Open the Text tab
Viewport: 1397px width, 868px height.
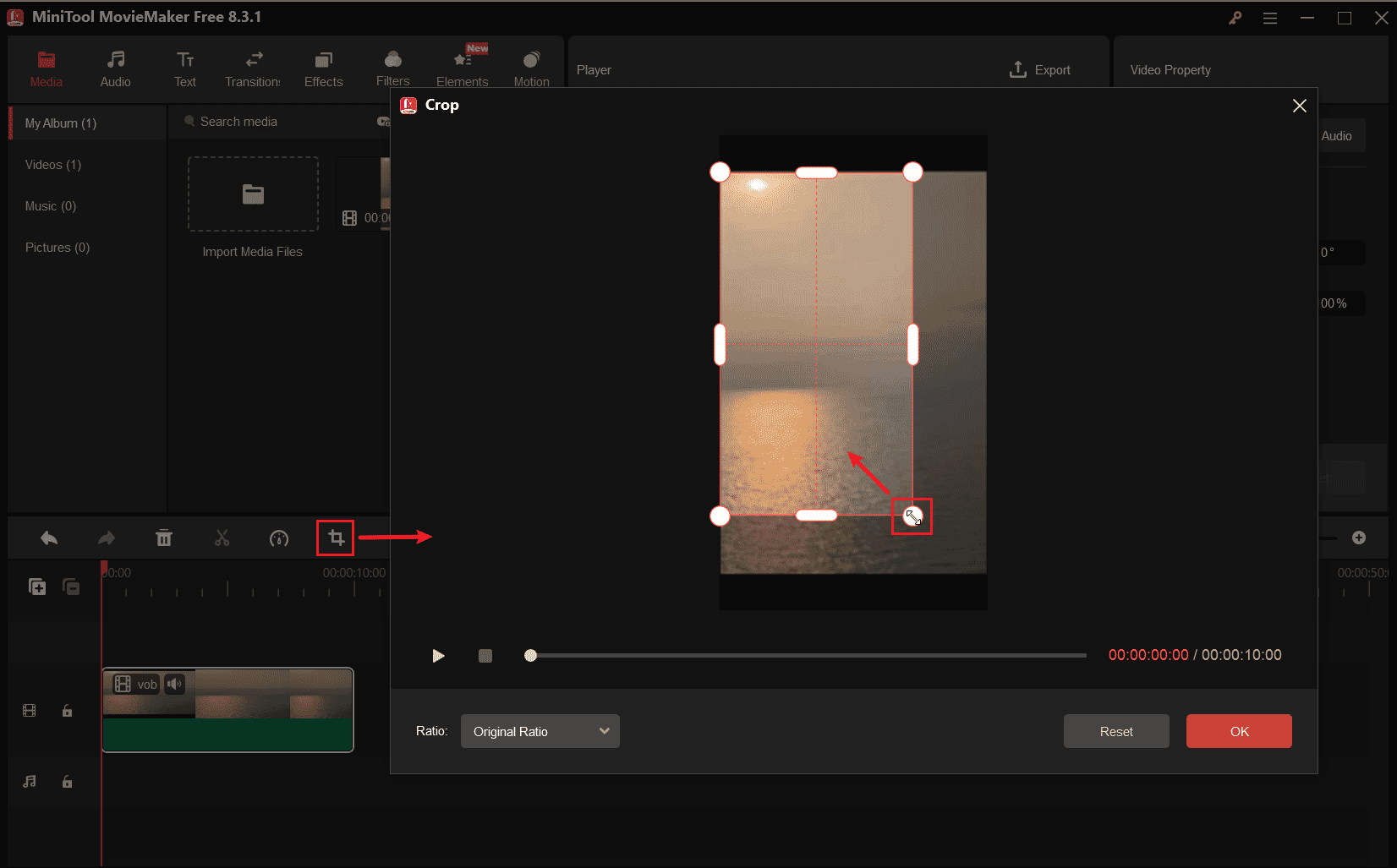(x=185, y=69)
